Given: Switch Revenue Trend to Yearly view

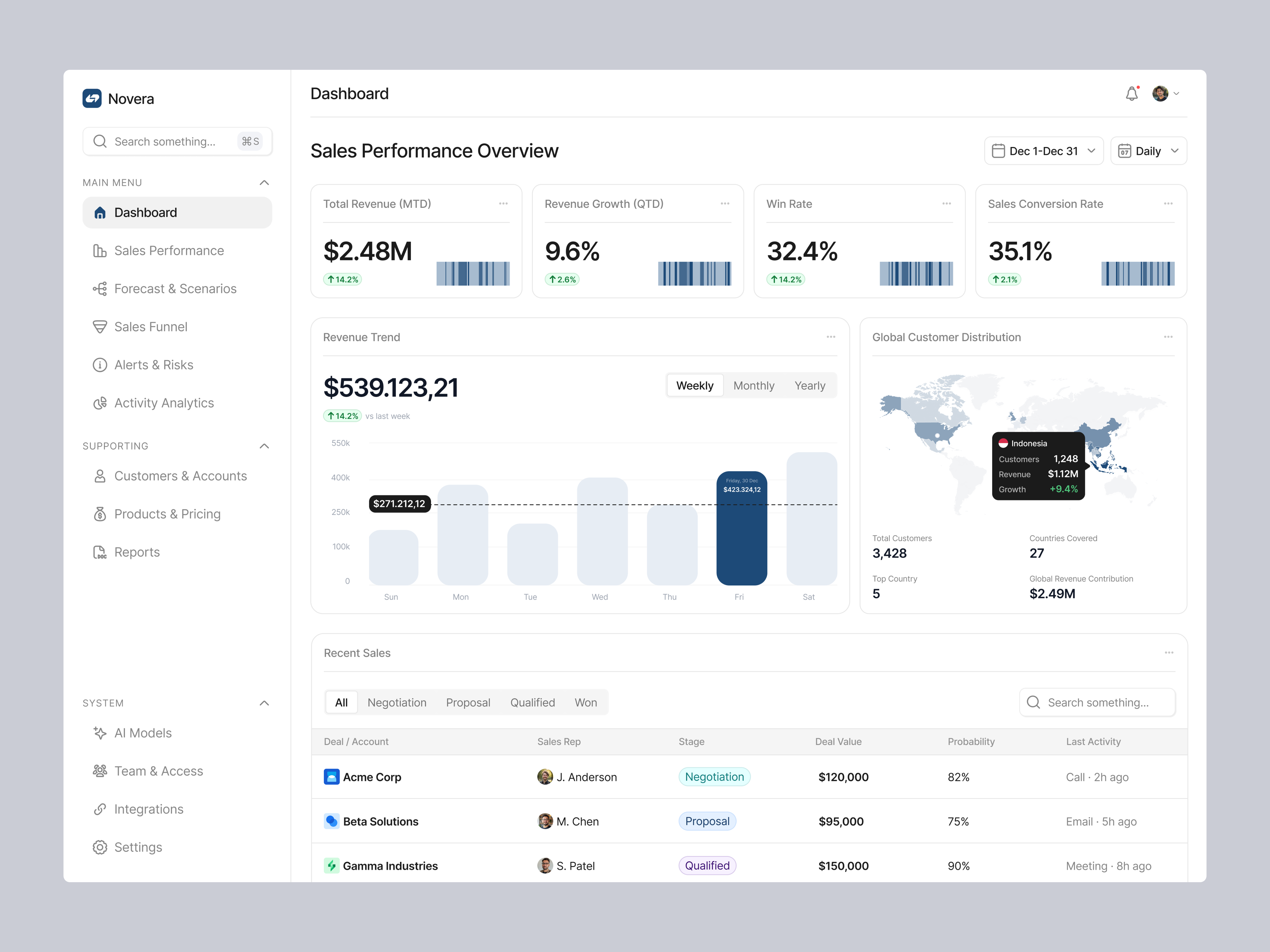Looking at the screenshot, I should coord(810,385).
